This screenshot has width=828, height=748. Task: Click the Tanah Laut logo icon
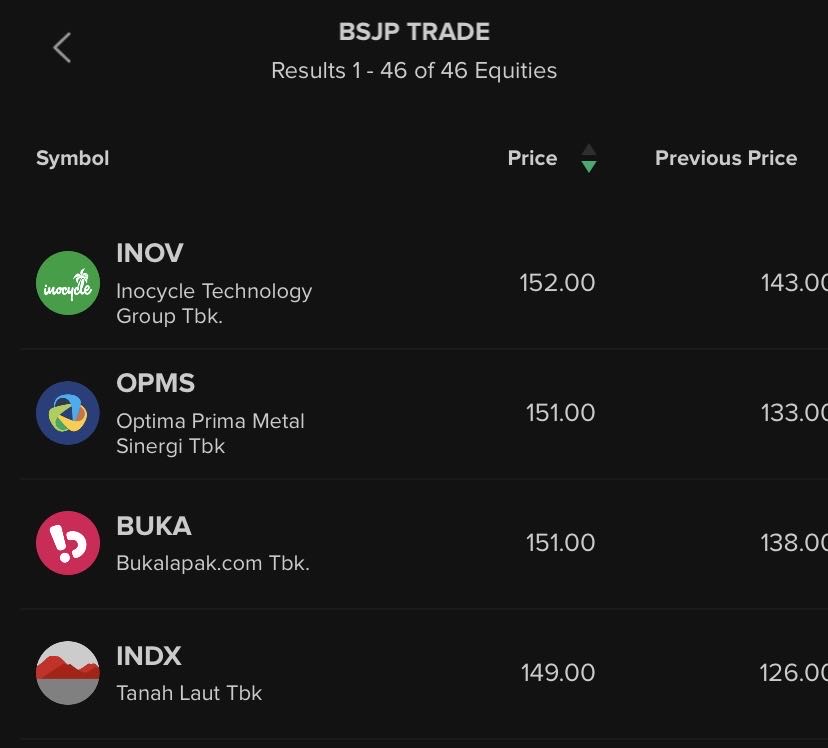[68, 673]
